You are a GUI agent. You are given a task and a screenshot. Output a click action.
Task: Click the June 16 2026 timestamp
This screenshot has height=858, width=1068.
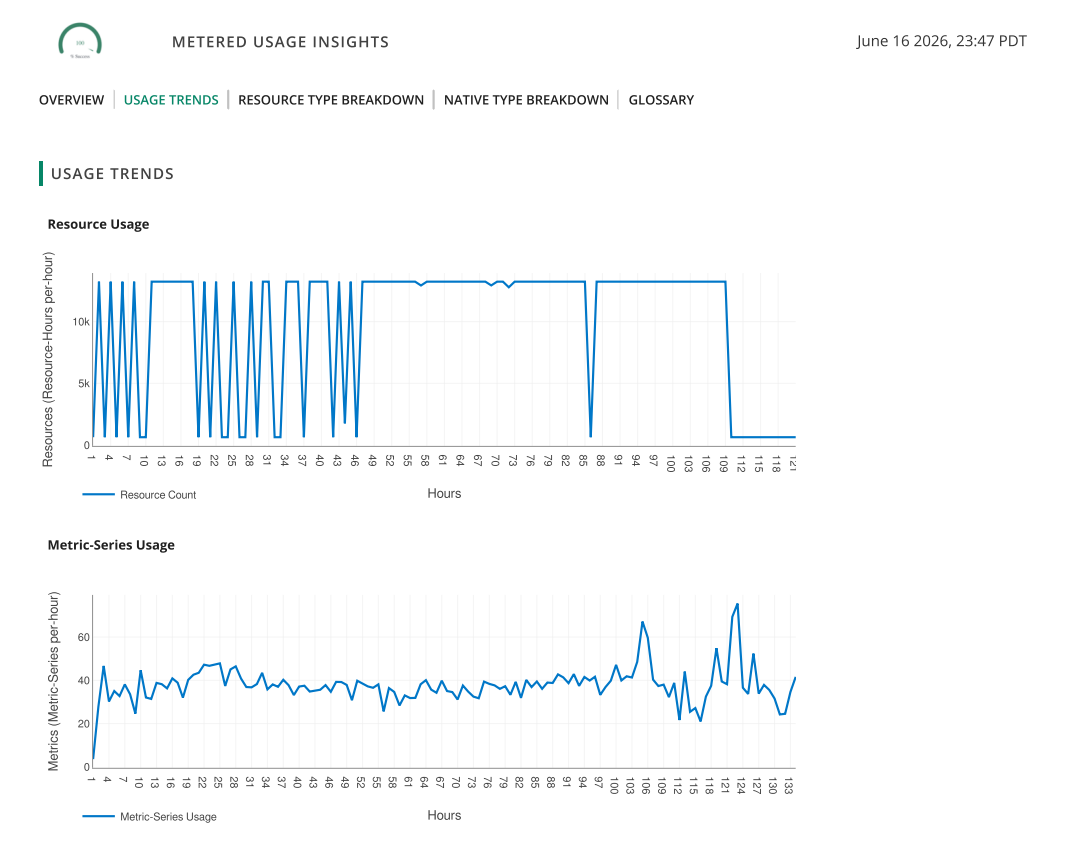click(x=941, y=41)
